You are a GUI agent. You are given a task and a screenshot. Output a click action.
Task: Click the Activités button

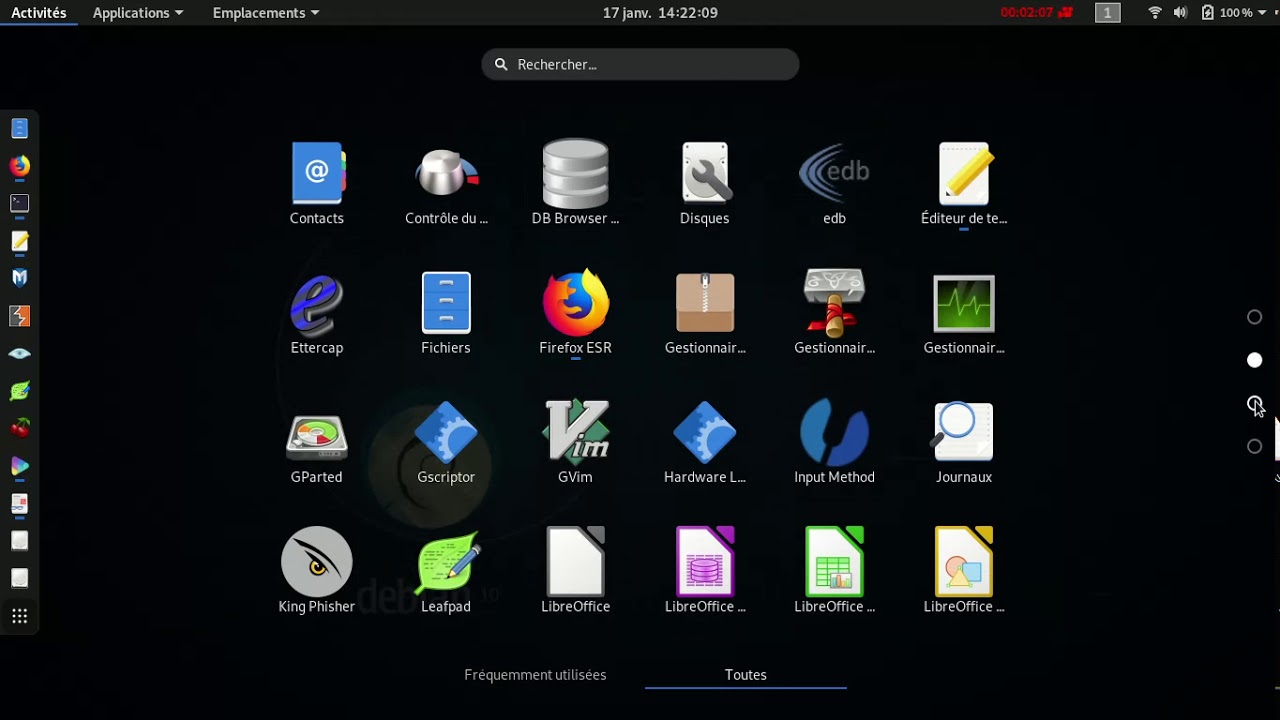click(x=39, y=13)
